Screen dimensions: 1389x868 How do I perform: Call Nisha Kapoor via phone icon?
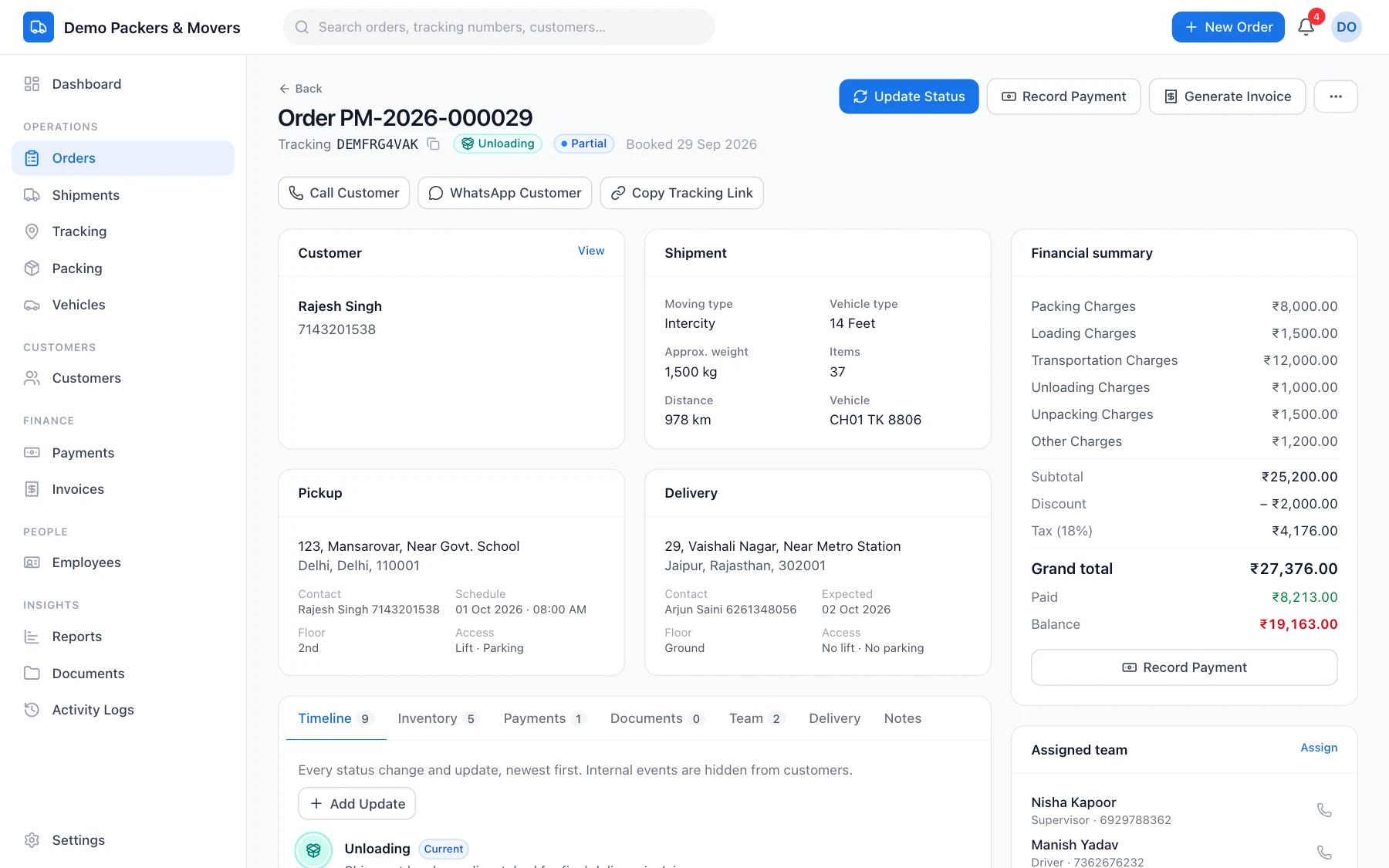1324,810
